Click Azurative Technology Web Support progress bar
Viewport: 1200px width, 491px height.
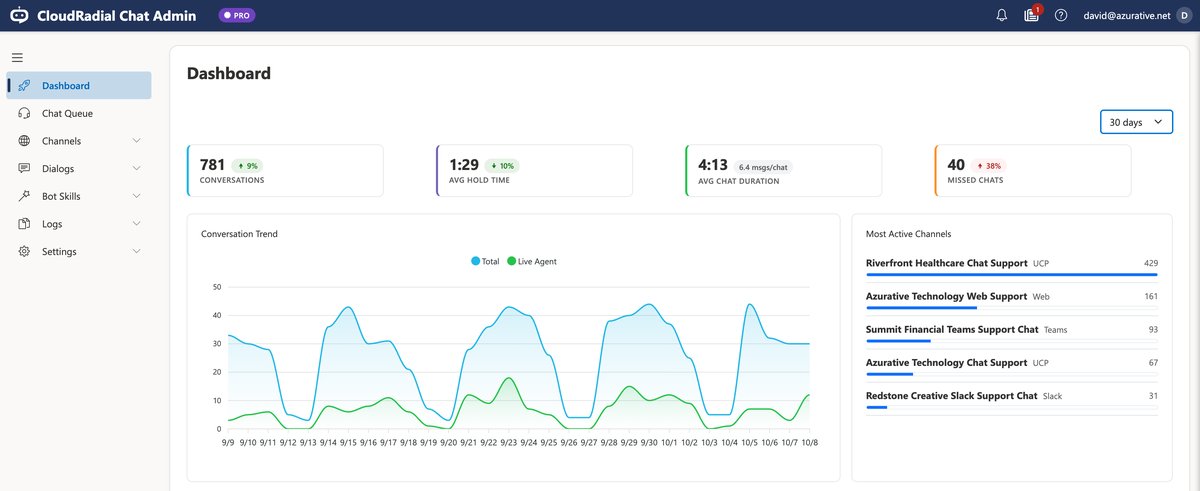pos(1012,307)
